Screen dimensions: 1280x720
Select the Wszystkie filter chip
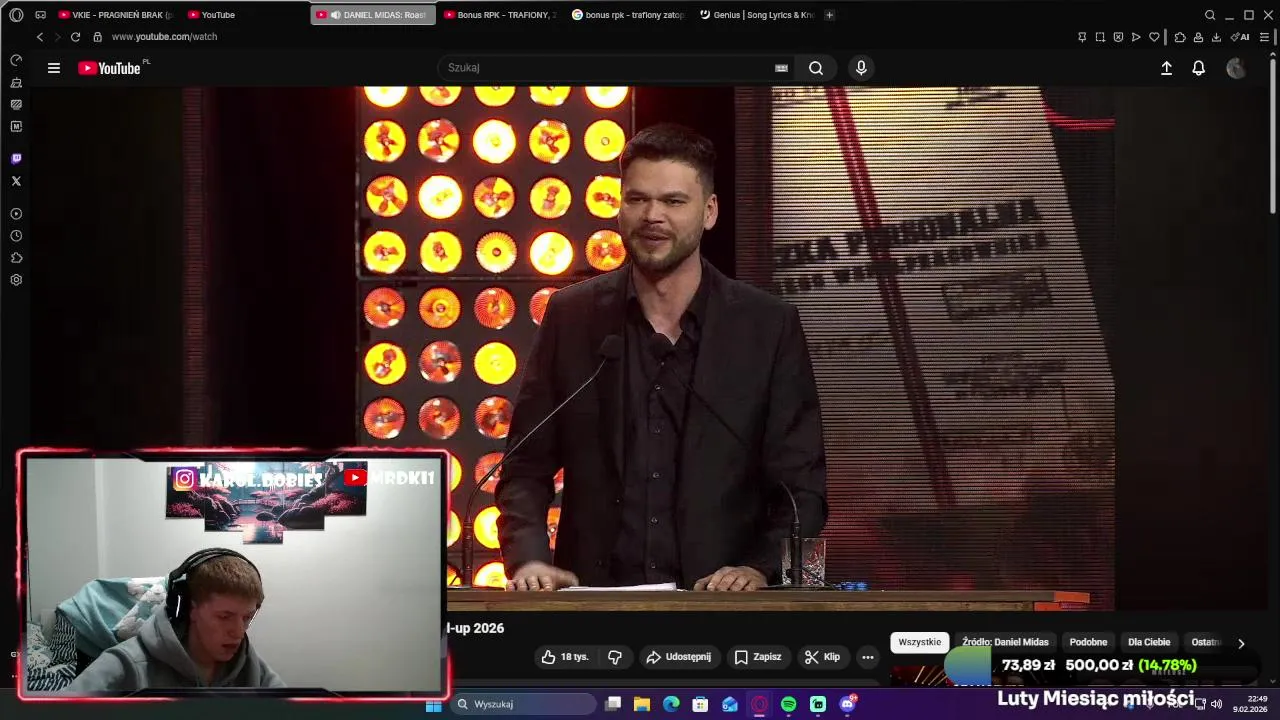click(x=920, y=642)
